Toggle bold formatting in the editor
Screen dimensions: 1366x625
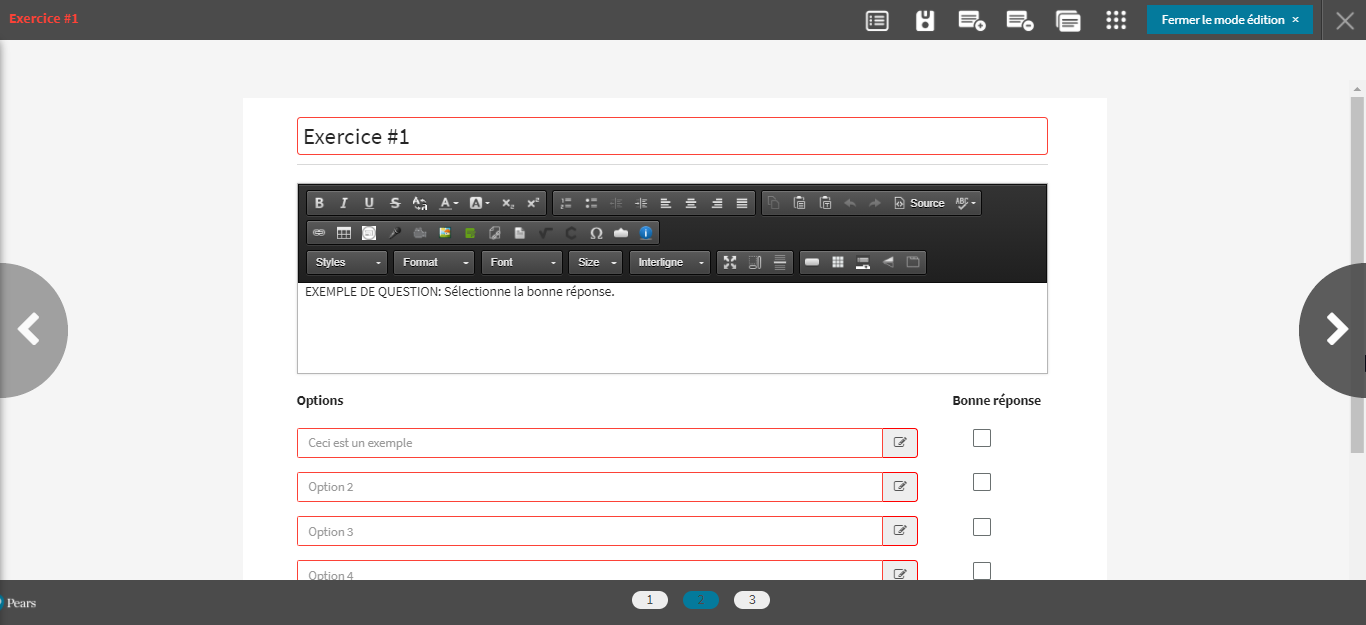(x=319, y=203)
